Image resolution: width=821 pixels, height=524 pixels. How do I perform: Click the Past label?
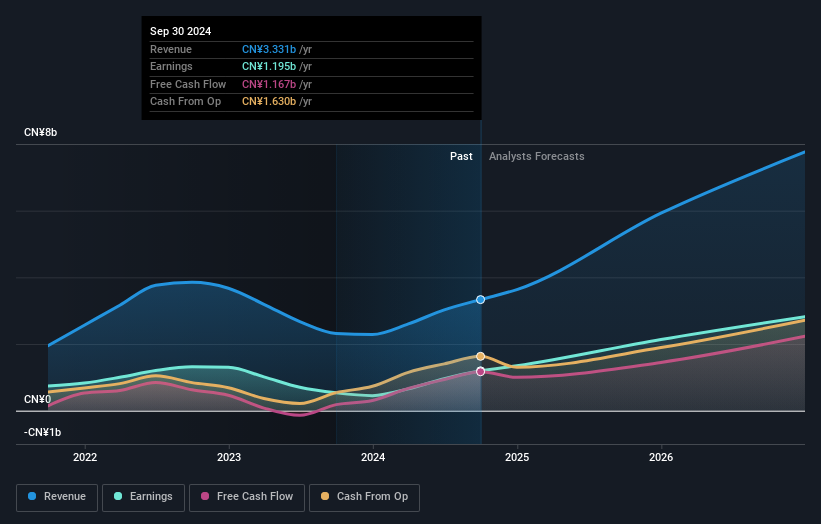click(x=461, y=156)
